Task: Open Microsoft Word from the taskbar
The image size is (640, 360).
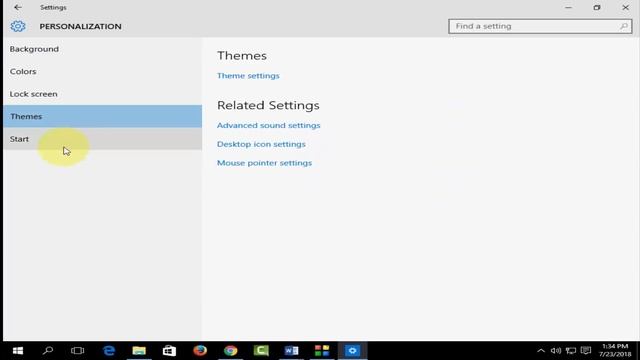Action: click(x=291, y=351)
